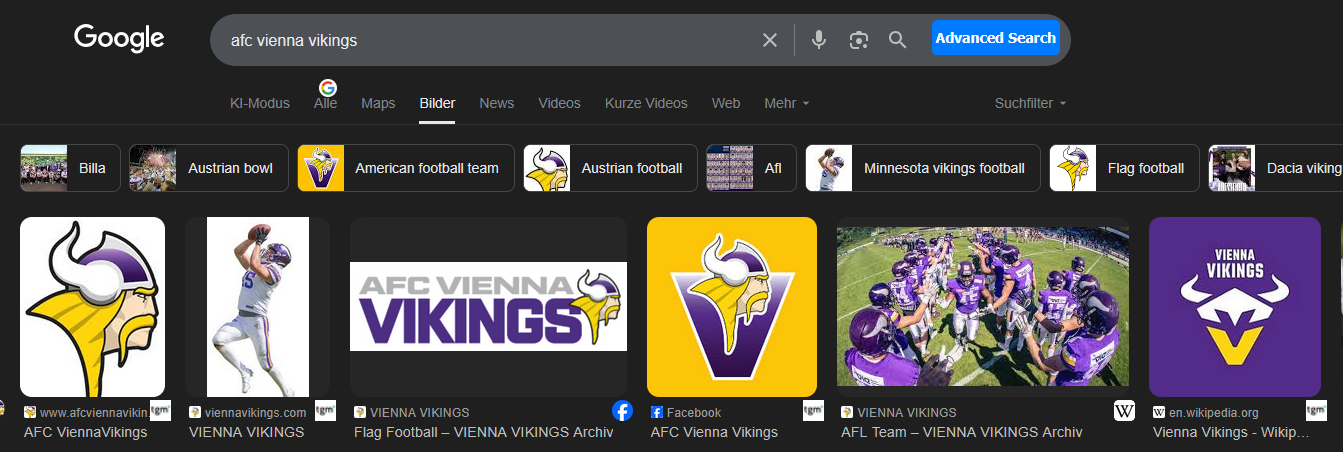
Task: Switch to the KI-Modus tab
Action: click(x=260, y=103)
